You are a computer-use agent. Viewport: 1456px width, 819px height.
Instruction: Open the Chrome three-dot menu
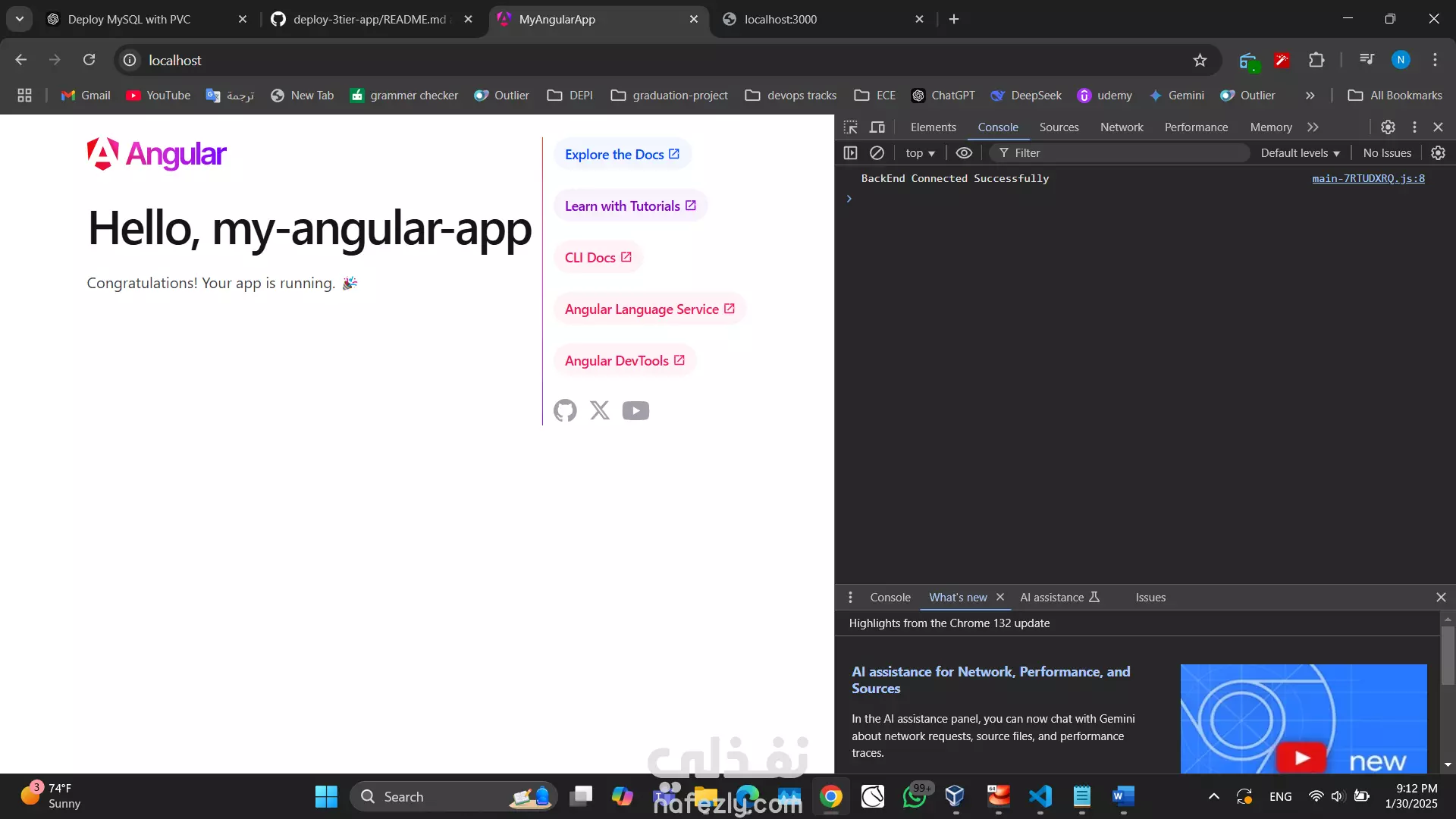coord(1435,60)
